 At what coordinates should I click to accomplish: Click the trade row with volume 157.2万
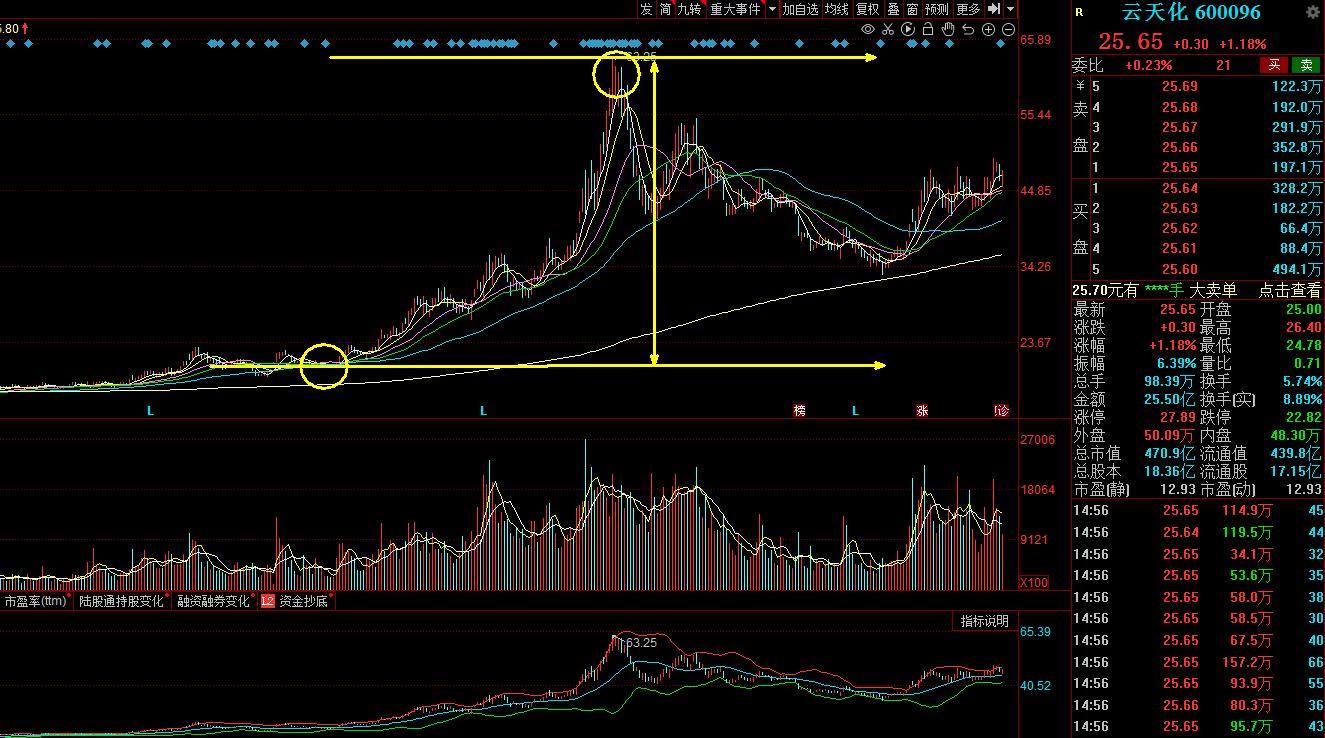coord(1198,662)
